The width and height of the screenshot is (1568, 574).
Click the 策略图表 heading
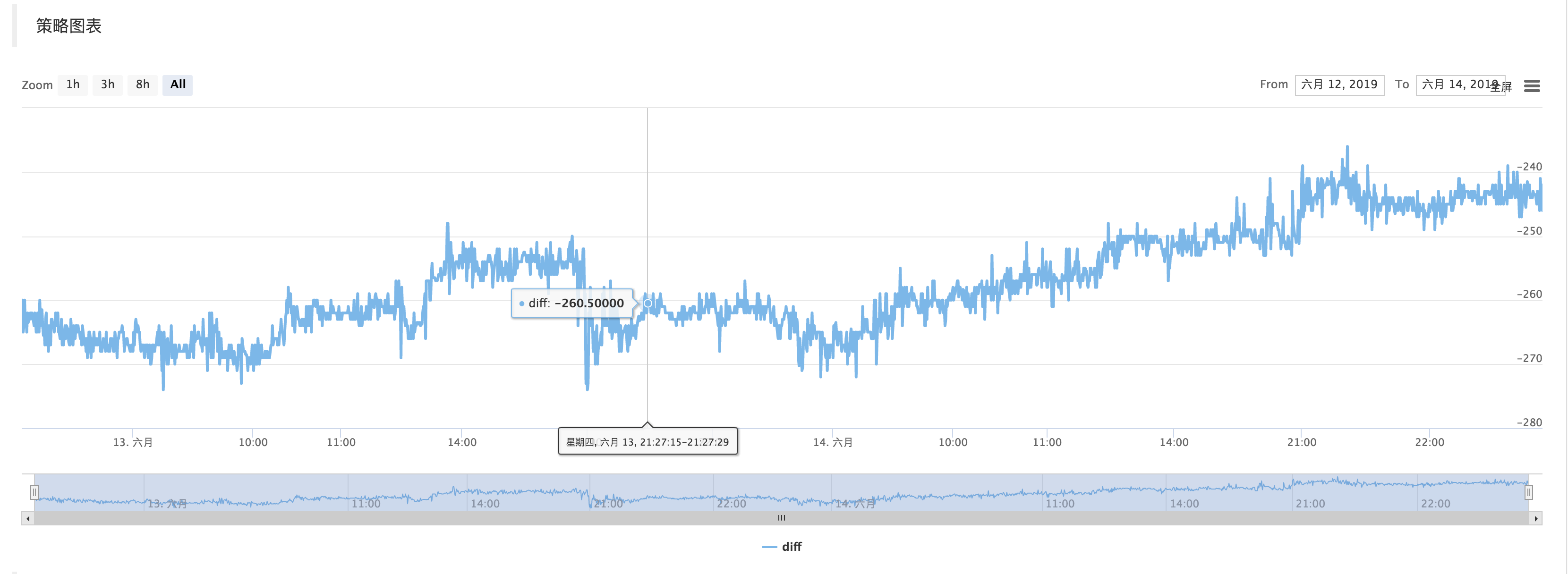[69, 25]
